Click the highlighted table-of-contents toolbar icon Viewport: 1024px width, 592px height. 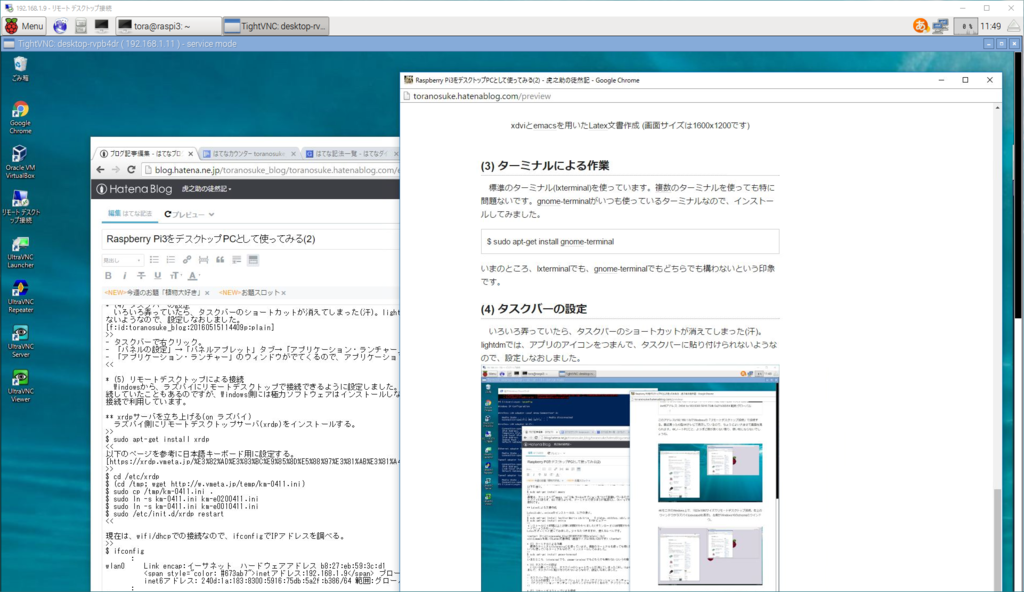(253, 260)
